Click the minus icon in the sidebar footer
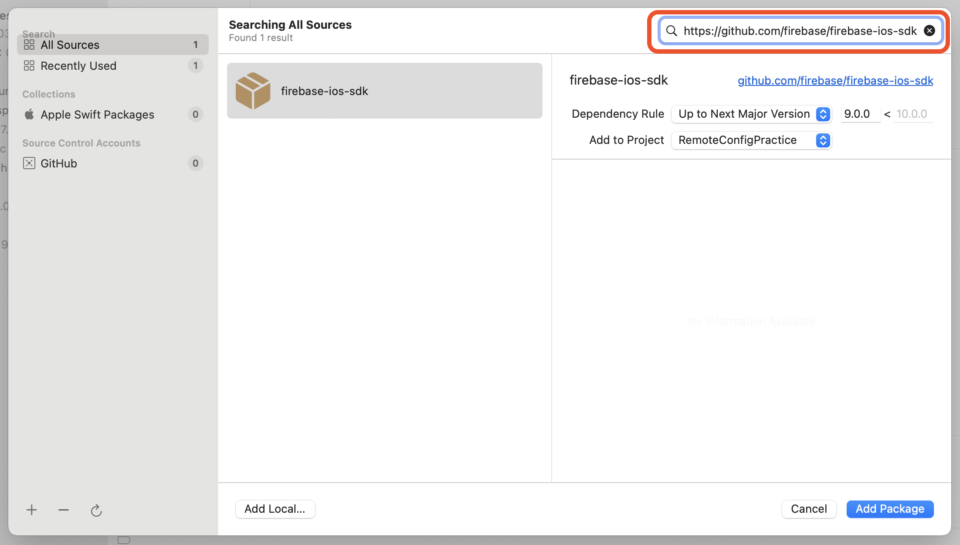This screenshot has height=545, width=960. click(64, 510)
